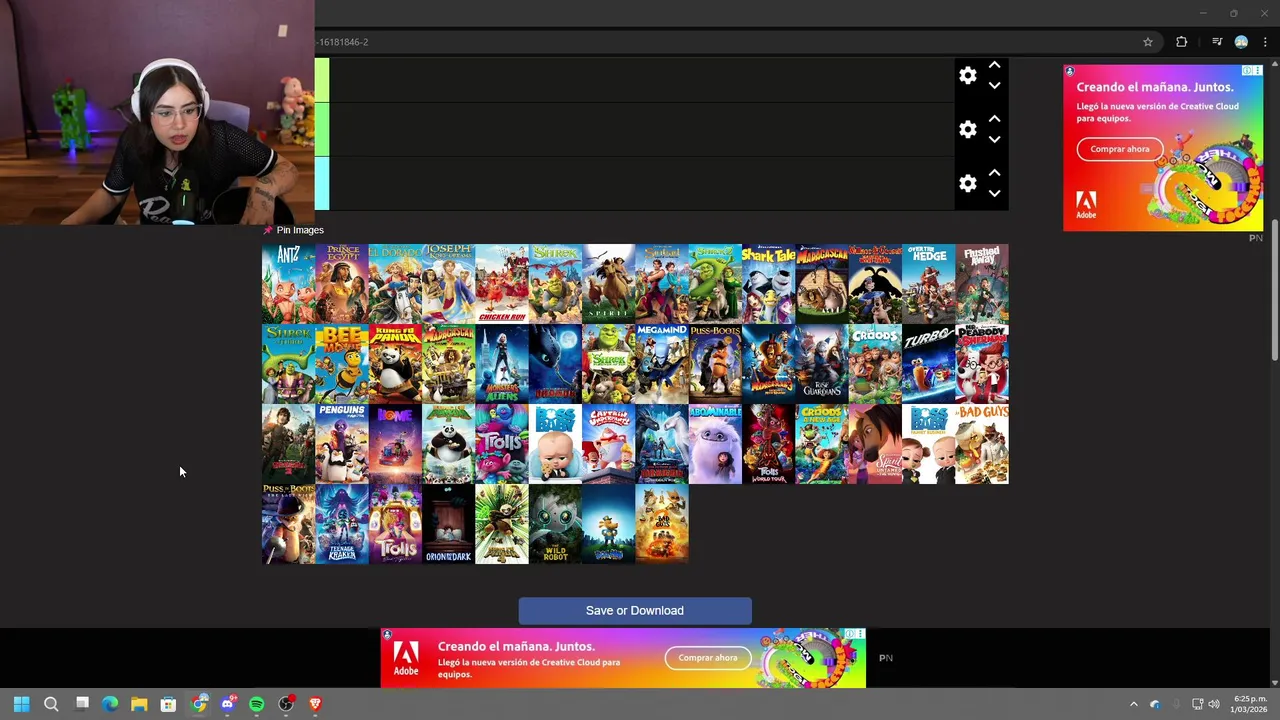This screenshot has width=1280, height=720.
Task: Select the Puss in Boots The Last Wish poster
Action: pos(288,524)
